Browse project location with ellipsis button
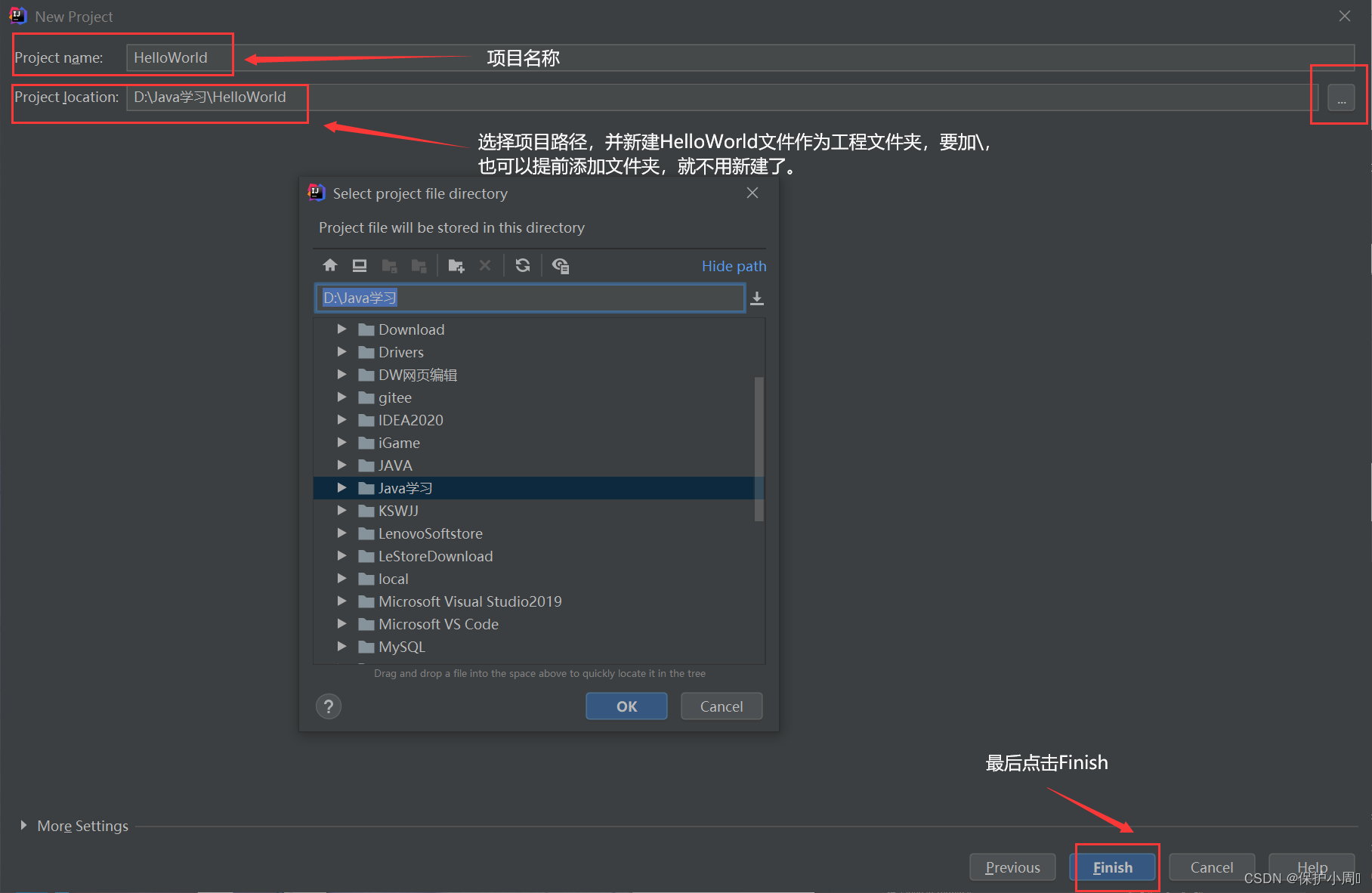The image size is (1372, 893). (x=1341, y=98)
